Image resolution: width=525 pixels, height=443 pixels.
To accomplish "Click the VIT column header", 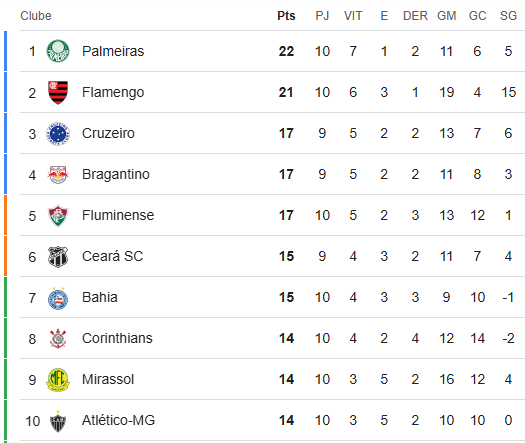I will 353,16.
